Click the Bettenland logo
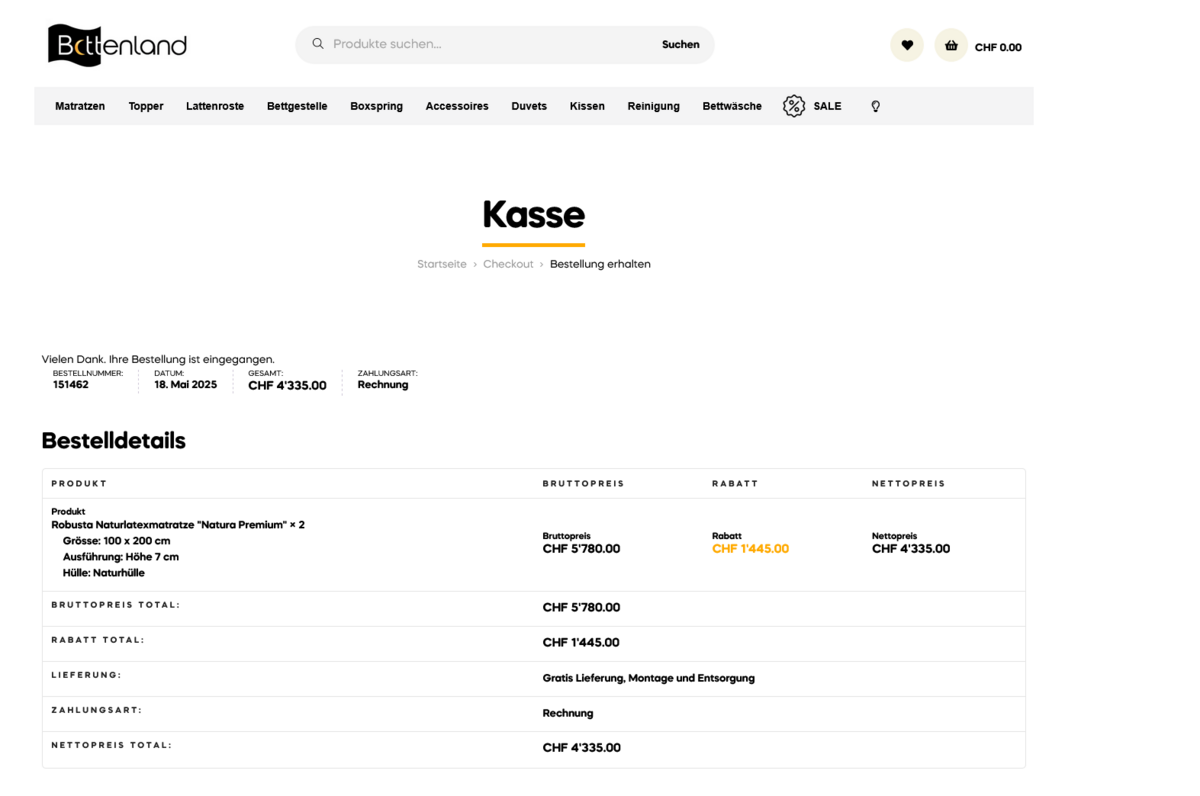The image size is (1200, 796). (x=117, y=45)
